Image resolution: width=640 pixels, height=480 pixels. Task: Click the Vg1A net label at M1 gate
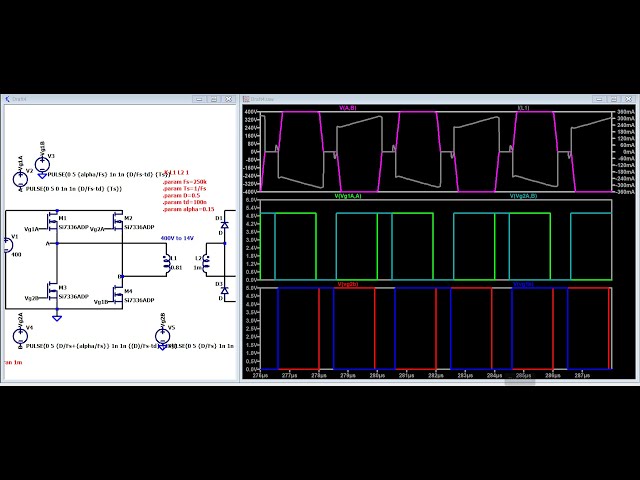pyautogui.click(x=32, y=229)
